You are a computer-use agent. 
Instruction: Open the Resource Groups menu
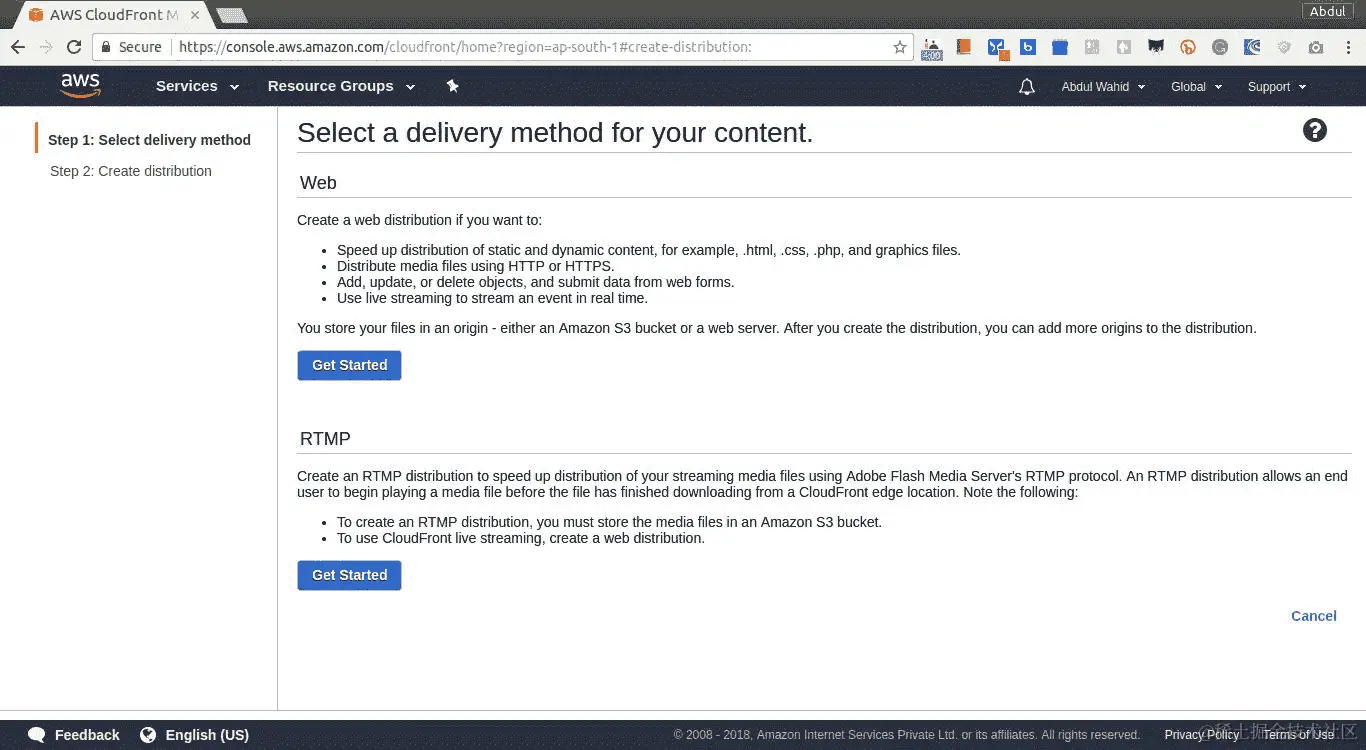[341, 86]
